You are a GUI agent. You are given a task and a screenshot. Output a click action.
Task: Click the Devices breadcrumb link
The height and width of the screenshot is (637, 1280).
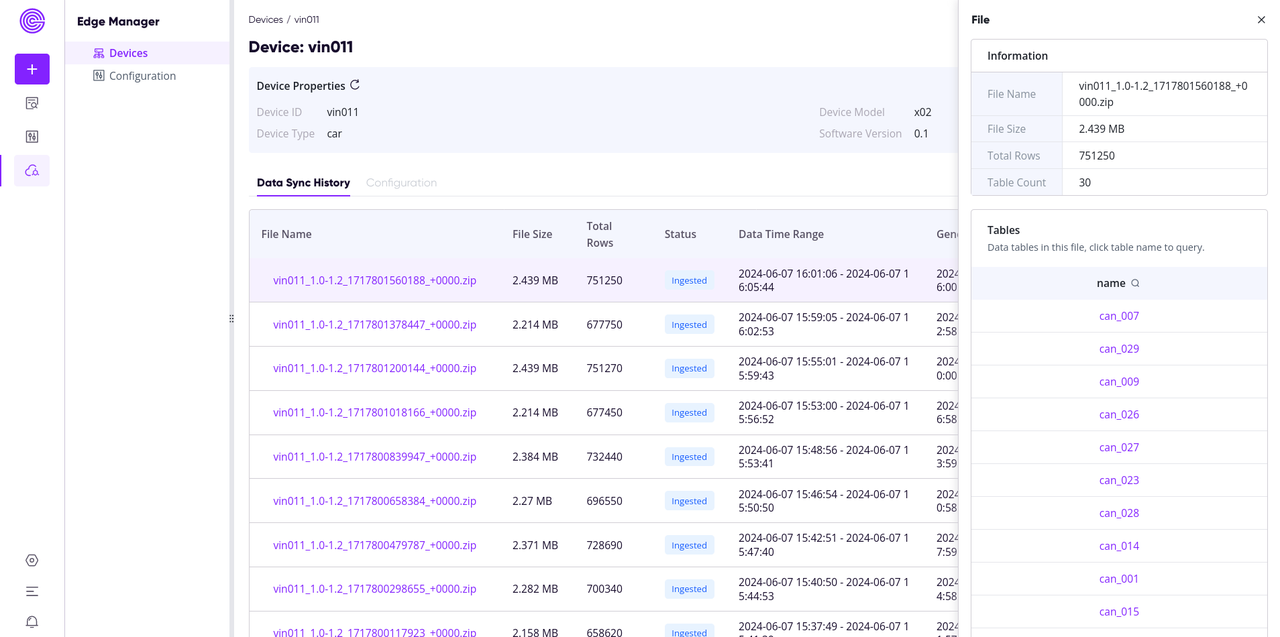pos(266,20)
